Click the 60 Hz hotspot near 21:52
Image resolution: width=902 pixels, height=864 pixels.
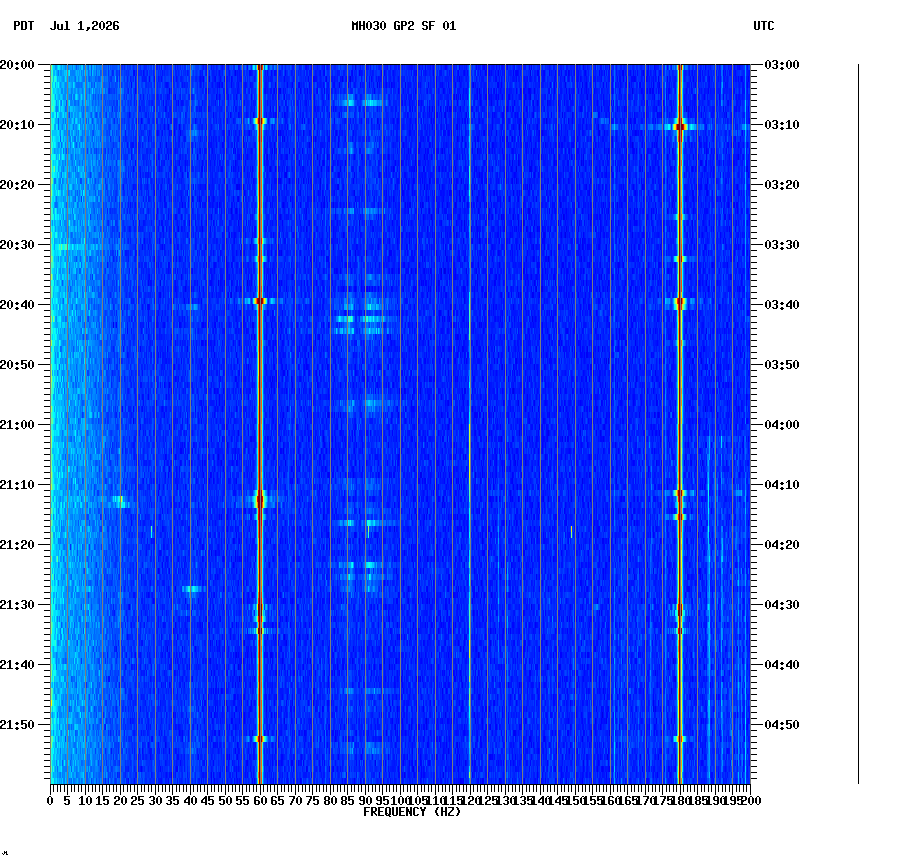260,739
